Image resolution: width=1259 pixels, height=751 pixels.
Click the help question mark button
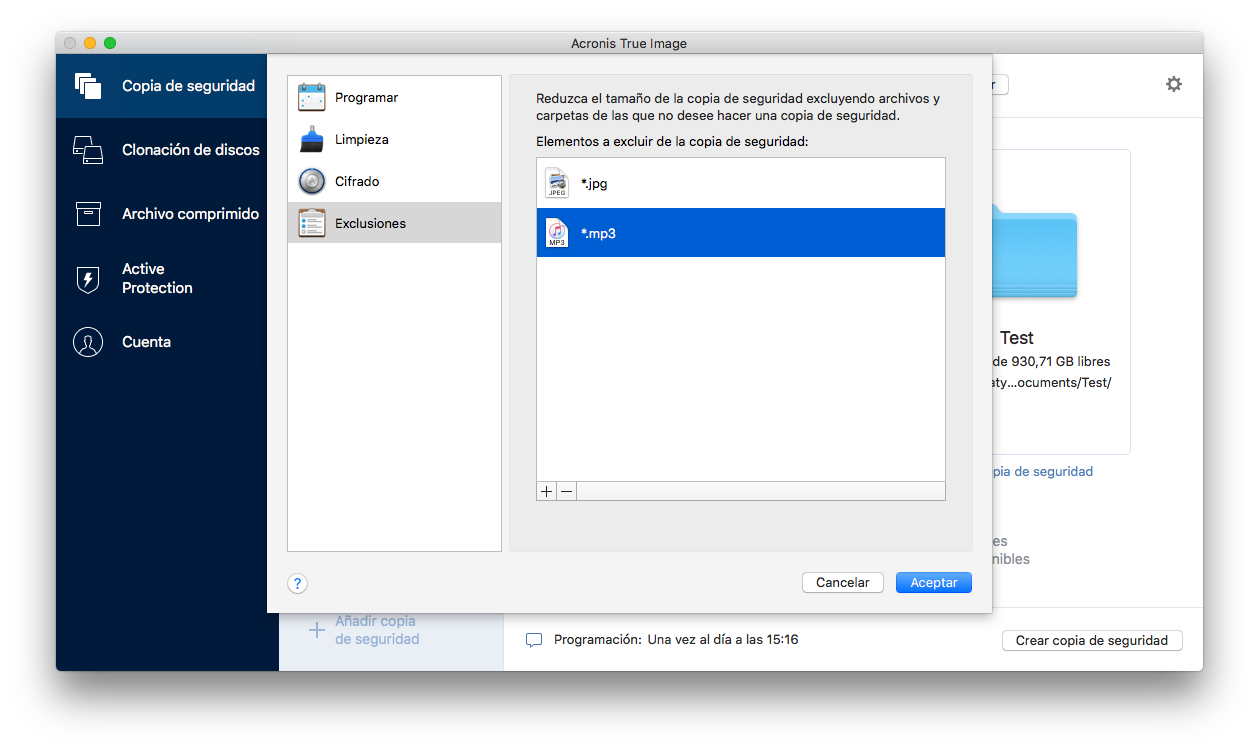click(x=297, y=584)
